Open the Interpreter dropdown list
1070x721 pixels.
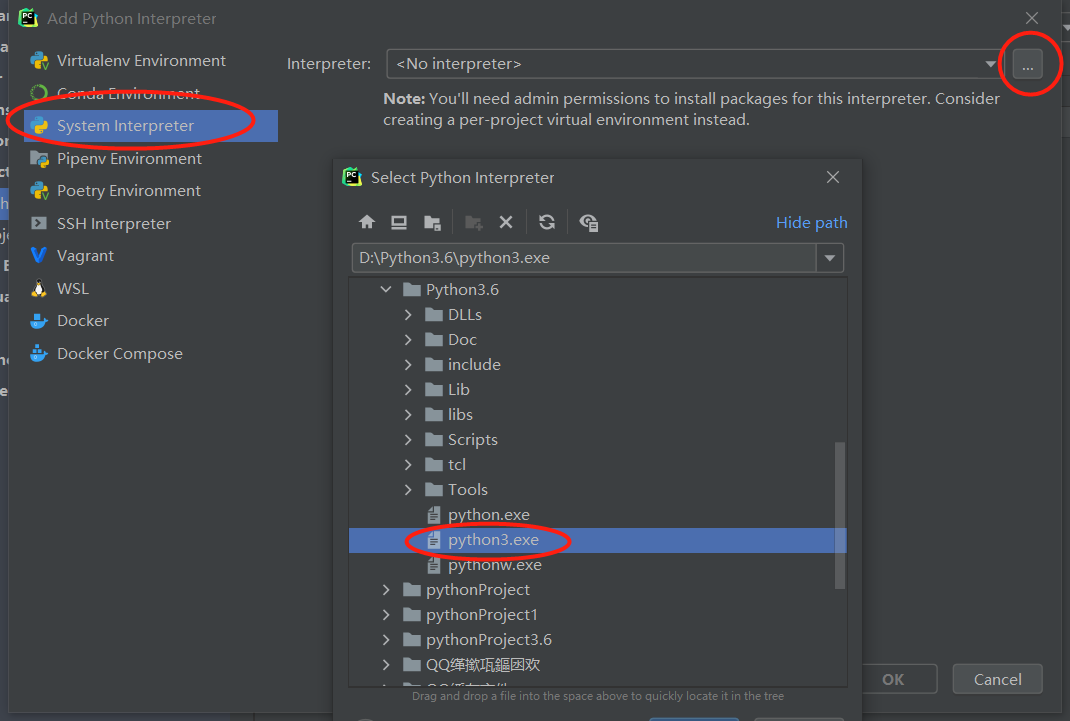990,64
